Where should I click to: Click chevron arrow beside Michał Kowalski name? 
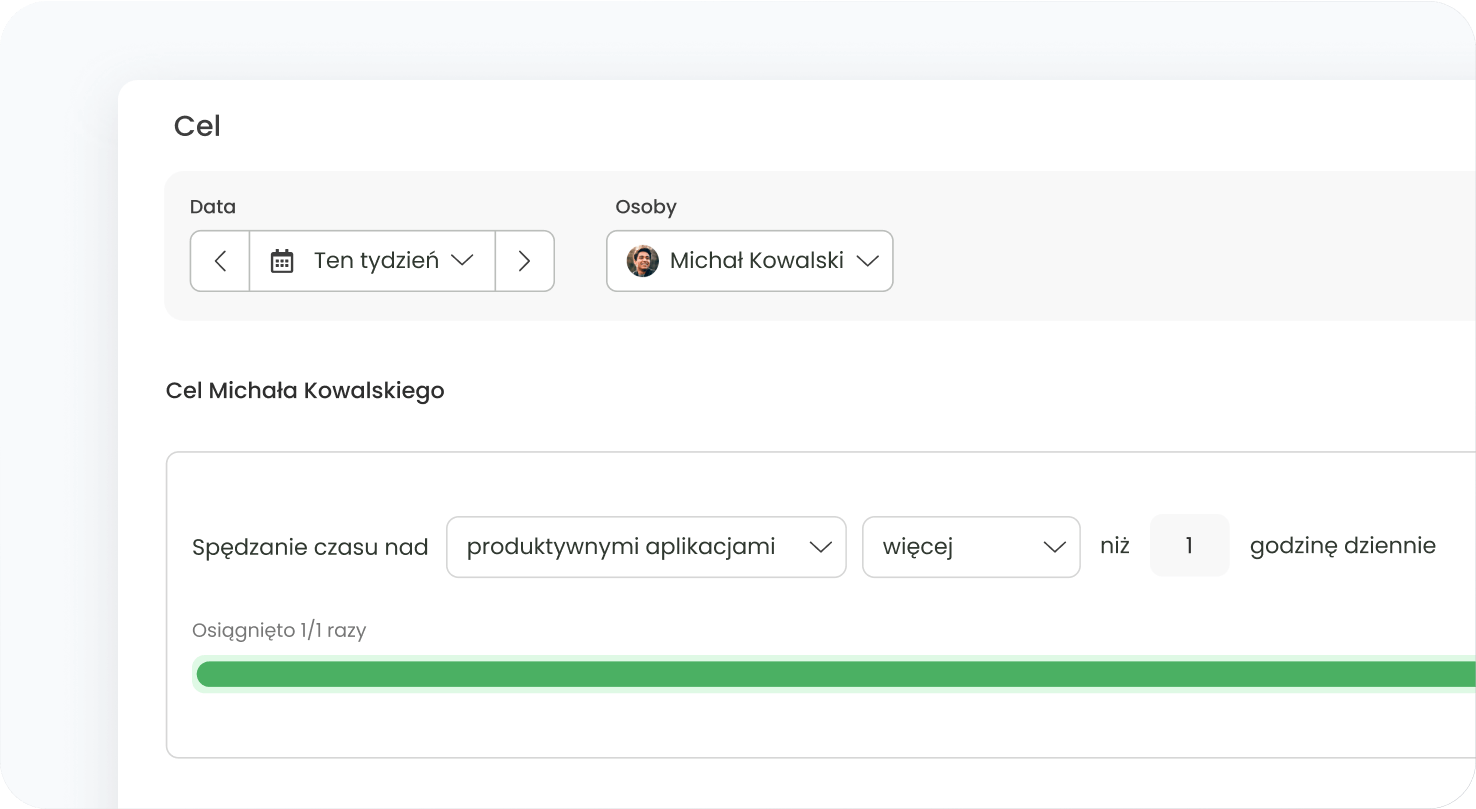coord(867,261)
